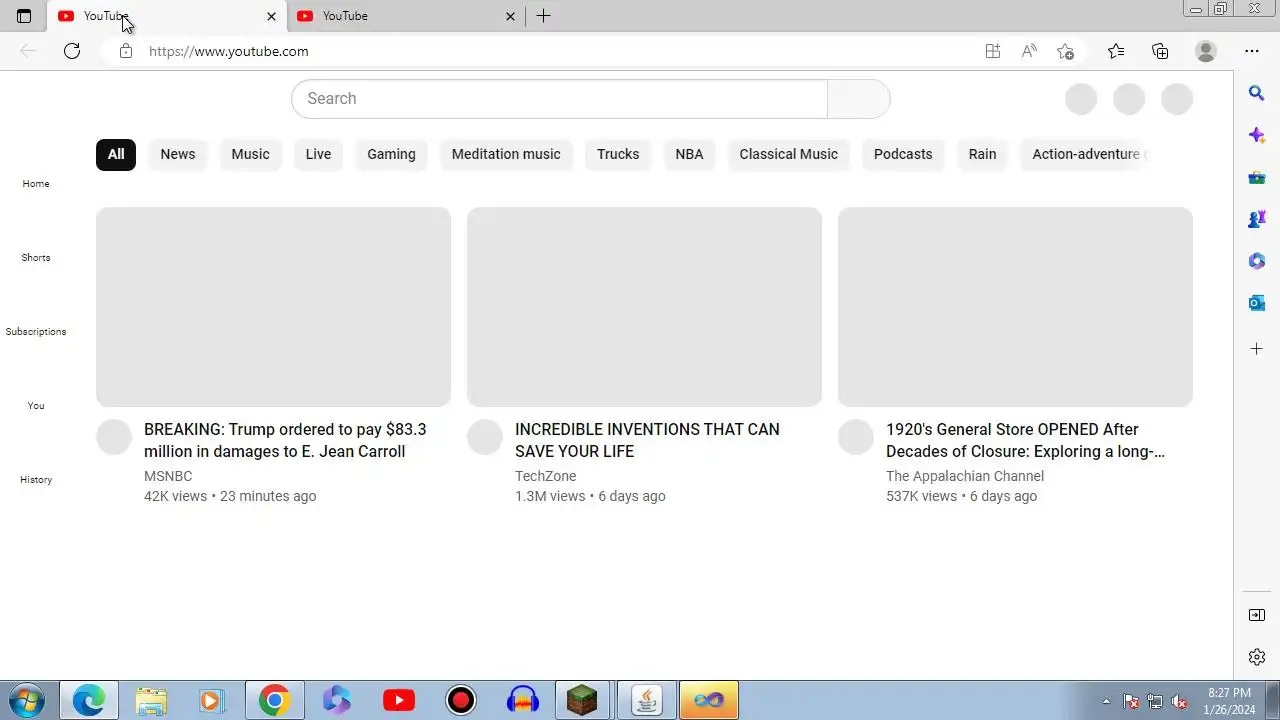Open Subscriptions in YouTube sidebar
Screen dimensions: 1280x720
click(x=36, y=332)
